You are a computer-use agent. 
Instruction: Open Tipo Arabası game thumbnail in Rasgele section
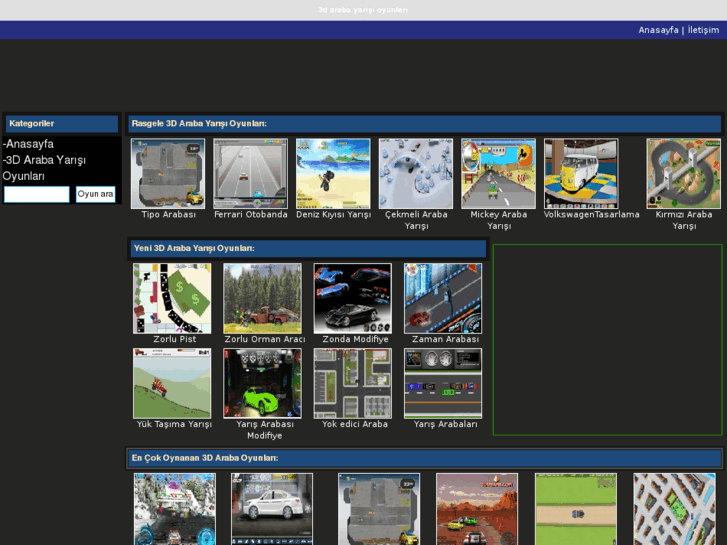click(x=168, y=173)
